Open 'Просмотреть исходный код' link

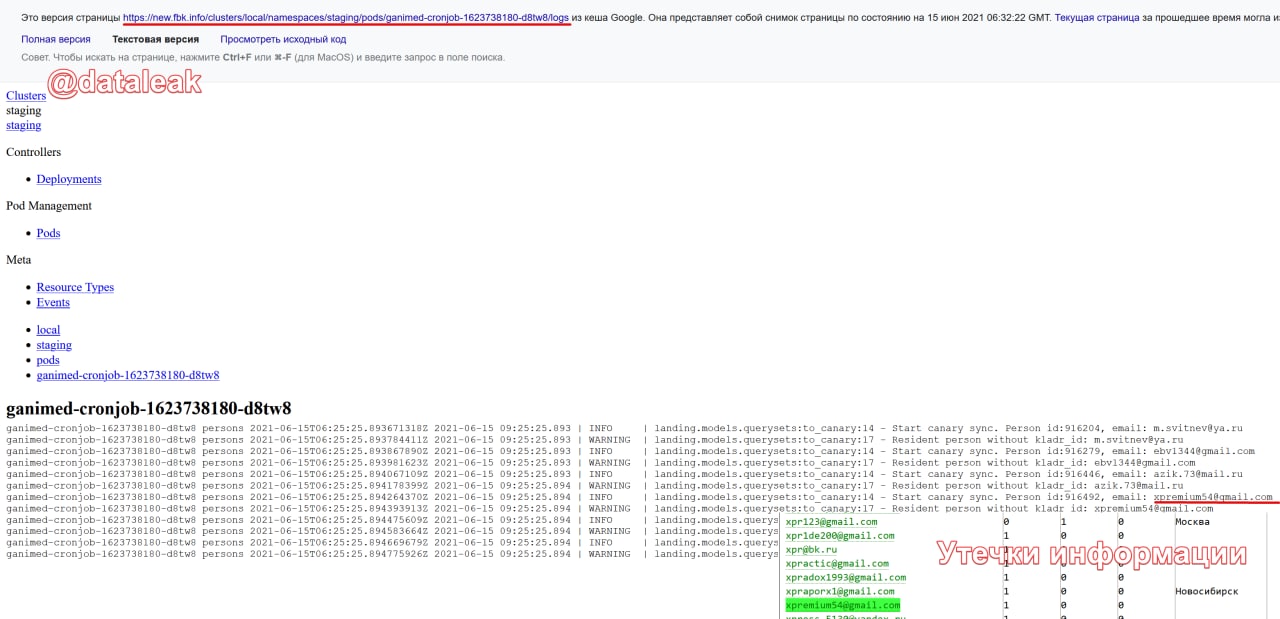283,39
